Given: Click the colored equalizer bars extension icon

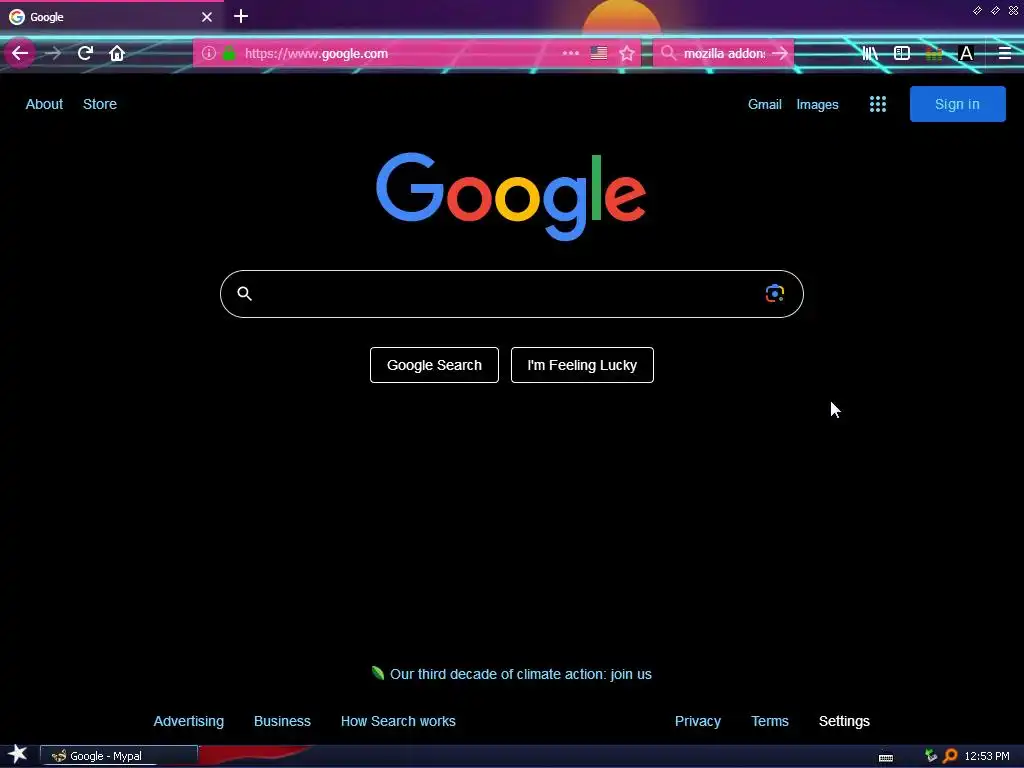Looking at the screenshot, I should (934, 54).
